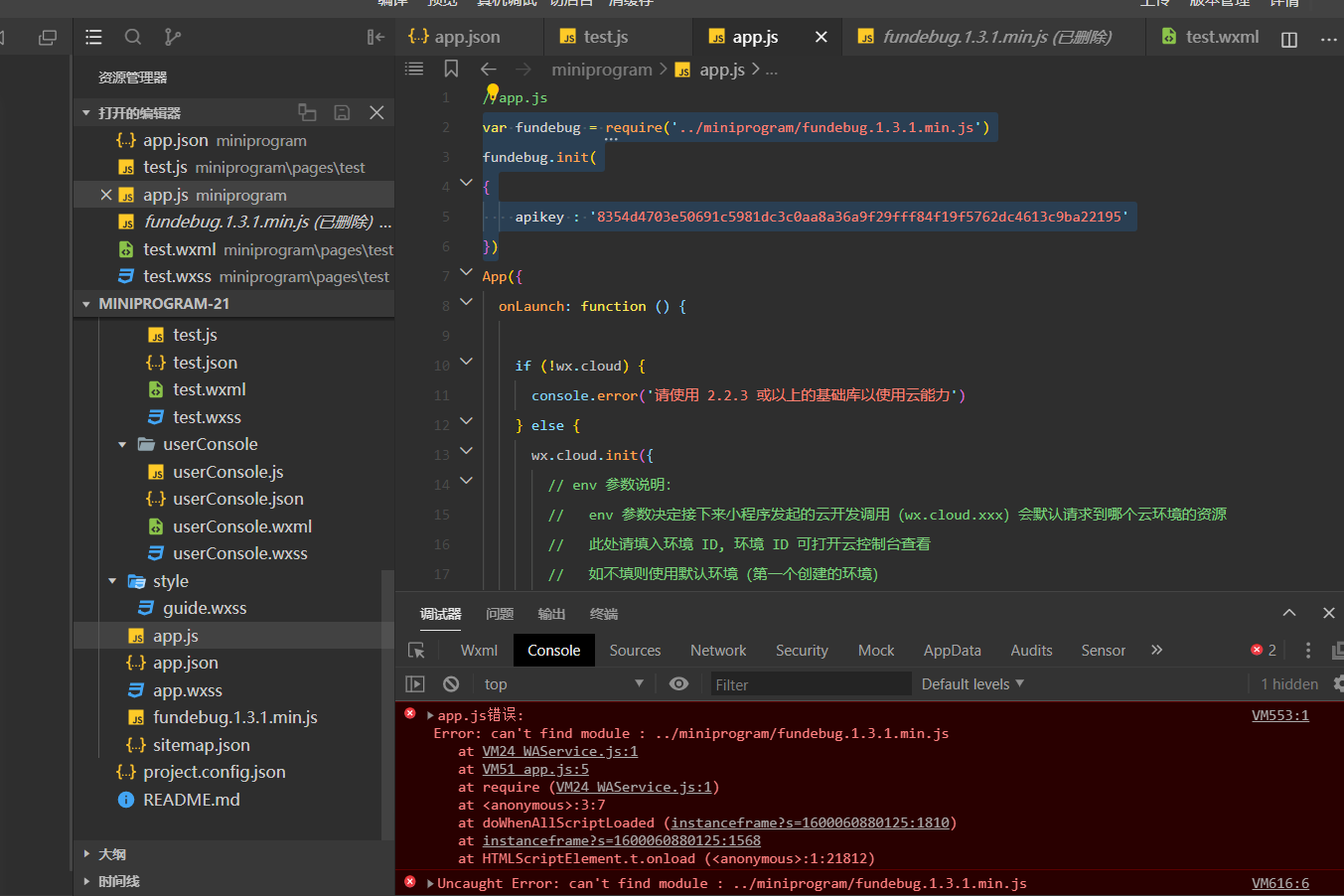
Task: Open userConsole.wxml in file tree
Action: 242,526
